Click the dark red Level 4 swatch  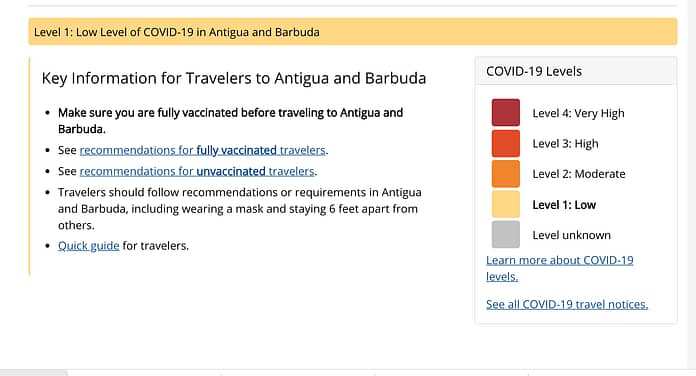(506, 113)
